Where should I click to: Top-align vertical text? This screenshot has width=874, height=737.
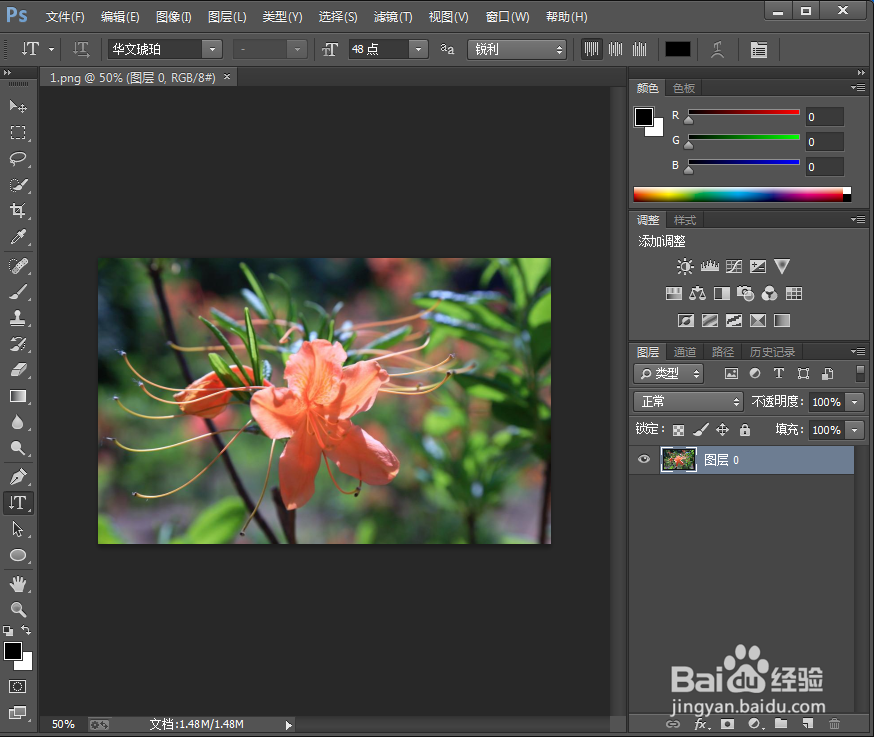tap(591, 49)
